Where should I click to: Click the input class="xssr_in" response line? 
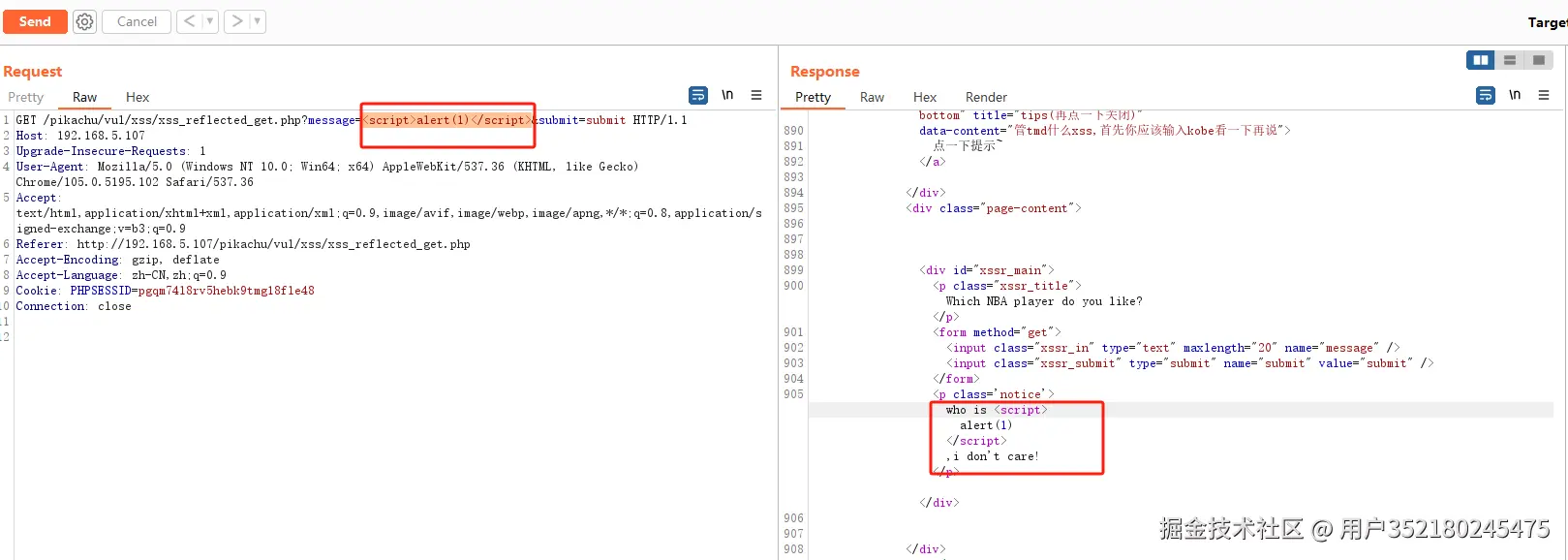tap(1173, 347)
